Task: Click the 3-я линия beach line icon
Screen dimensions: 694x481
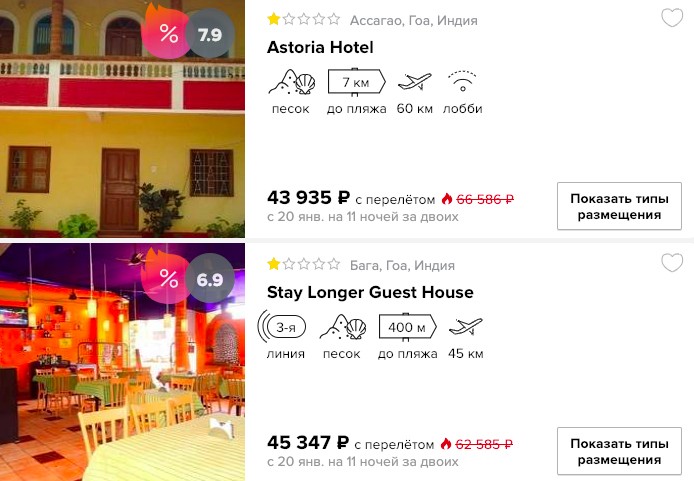Action: click(x=282, y=327)
